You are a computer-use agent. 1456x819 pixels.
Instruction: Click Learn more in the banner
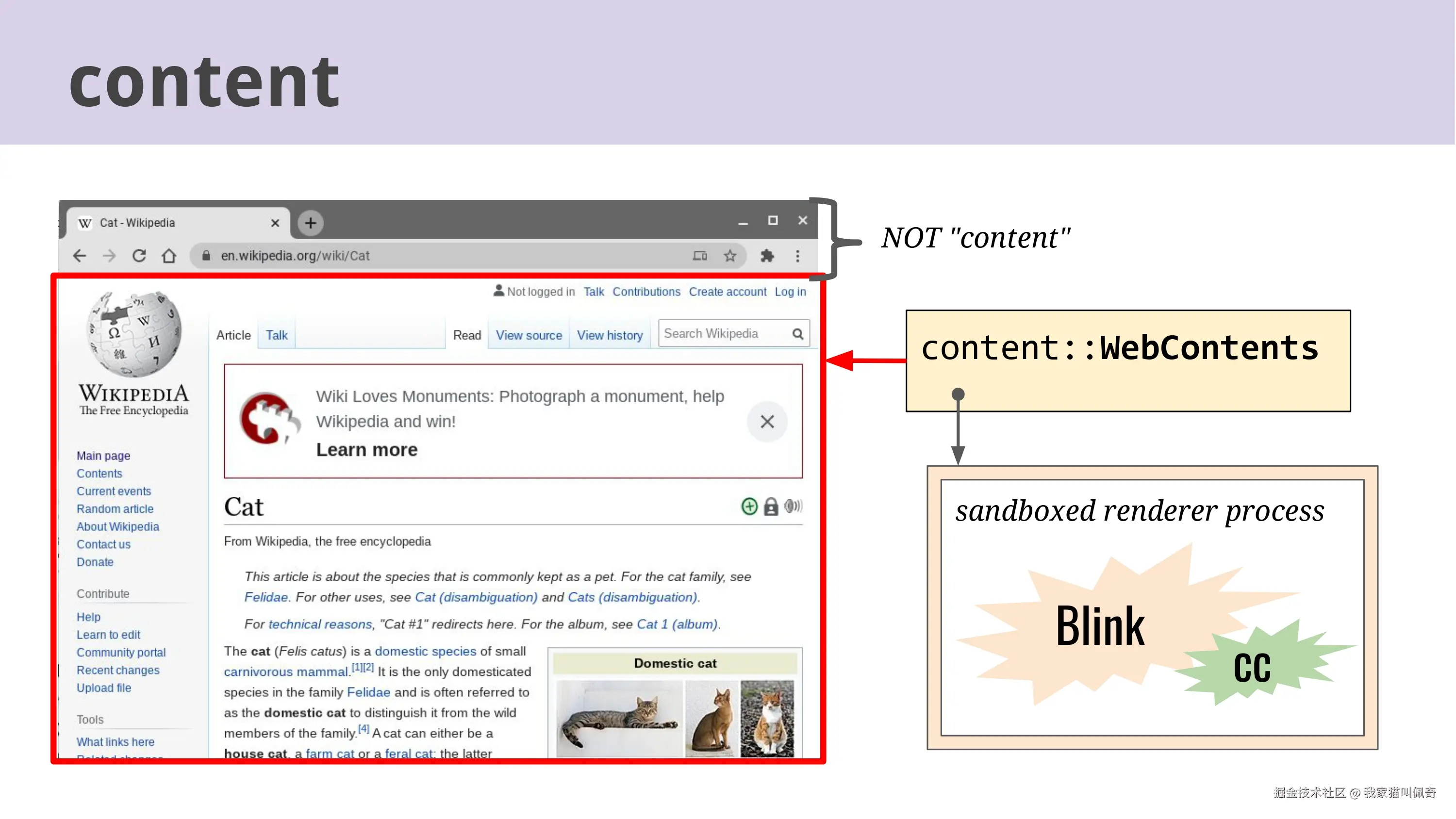click(x=366, y=450)
